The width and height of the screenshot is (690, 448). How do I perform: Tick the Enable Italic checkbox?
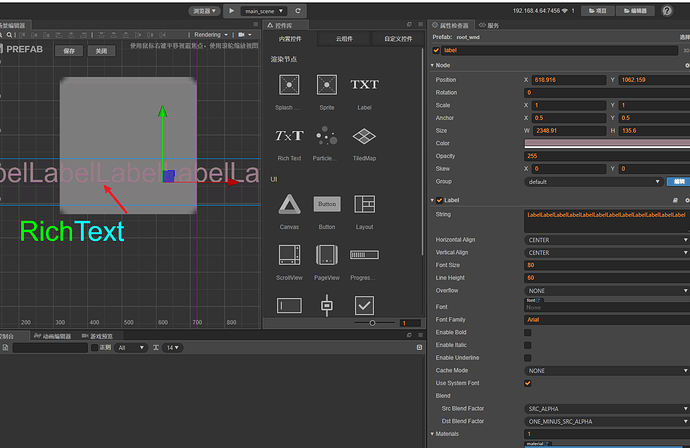[528, 345]
